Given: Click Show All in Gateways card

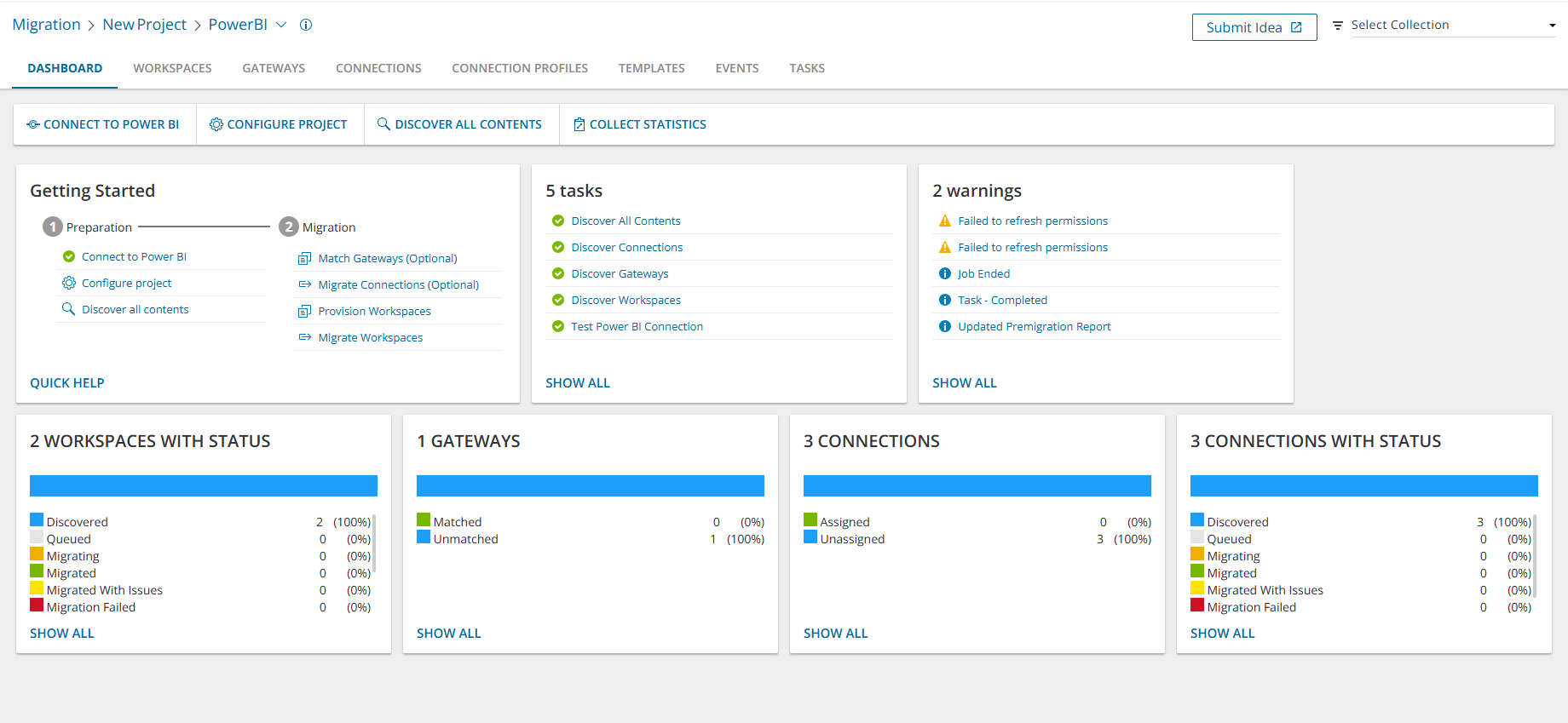Looking at the screenshot, I should pos(449,634).
